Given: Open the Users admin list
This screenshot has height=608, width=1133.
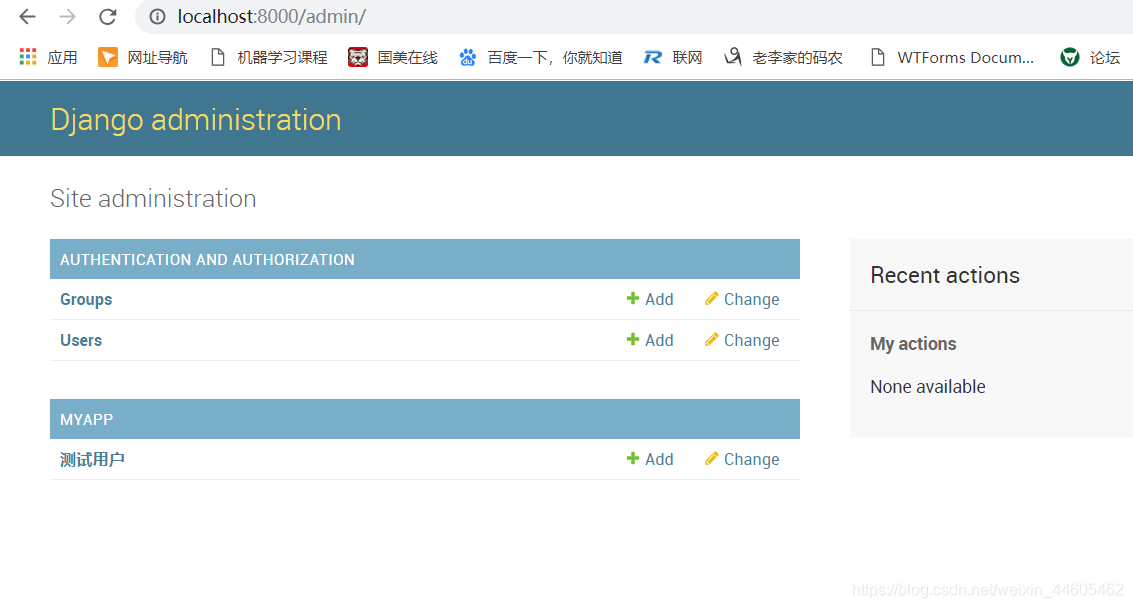Looking at the screenshot, I should click(x=81, y=339).
